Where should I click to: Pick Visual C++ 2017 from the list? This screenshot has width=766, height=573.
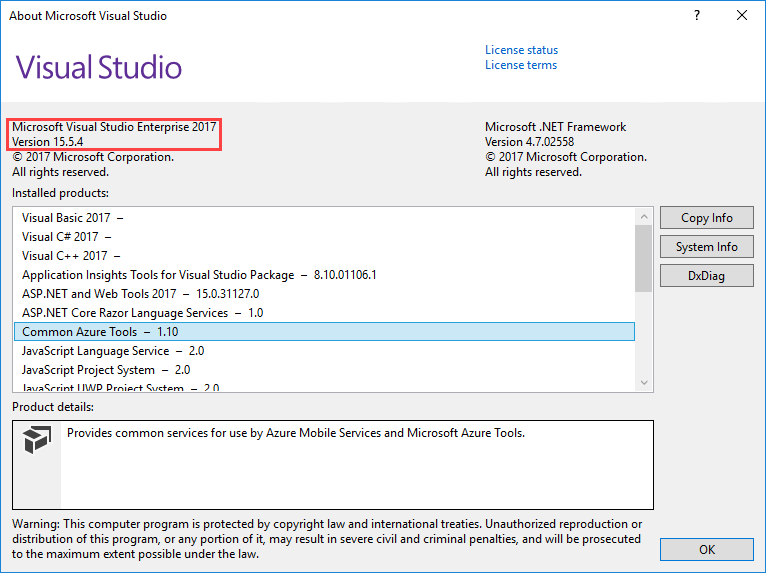tap(64, 255)
